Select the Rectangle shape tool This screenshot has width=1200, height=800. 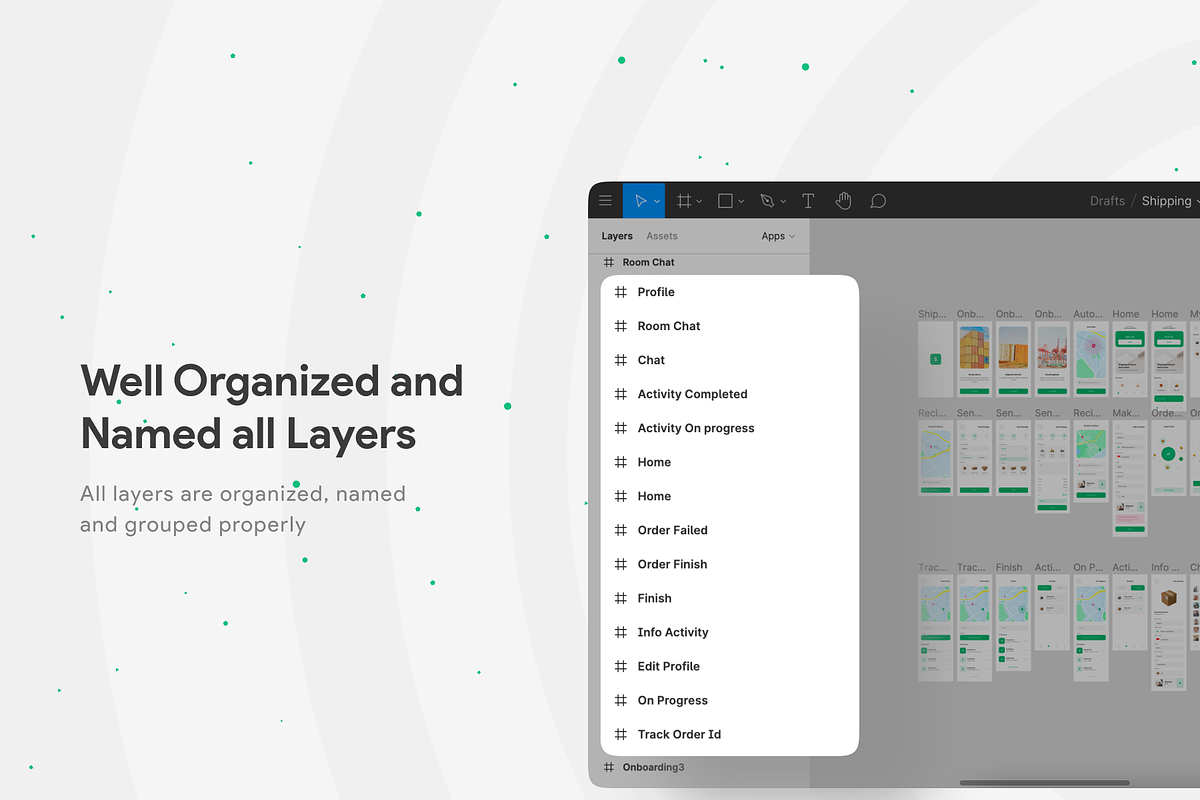point(726,201)
